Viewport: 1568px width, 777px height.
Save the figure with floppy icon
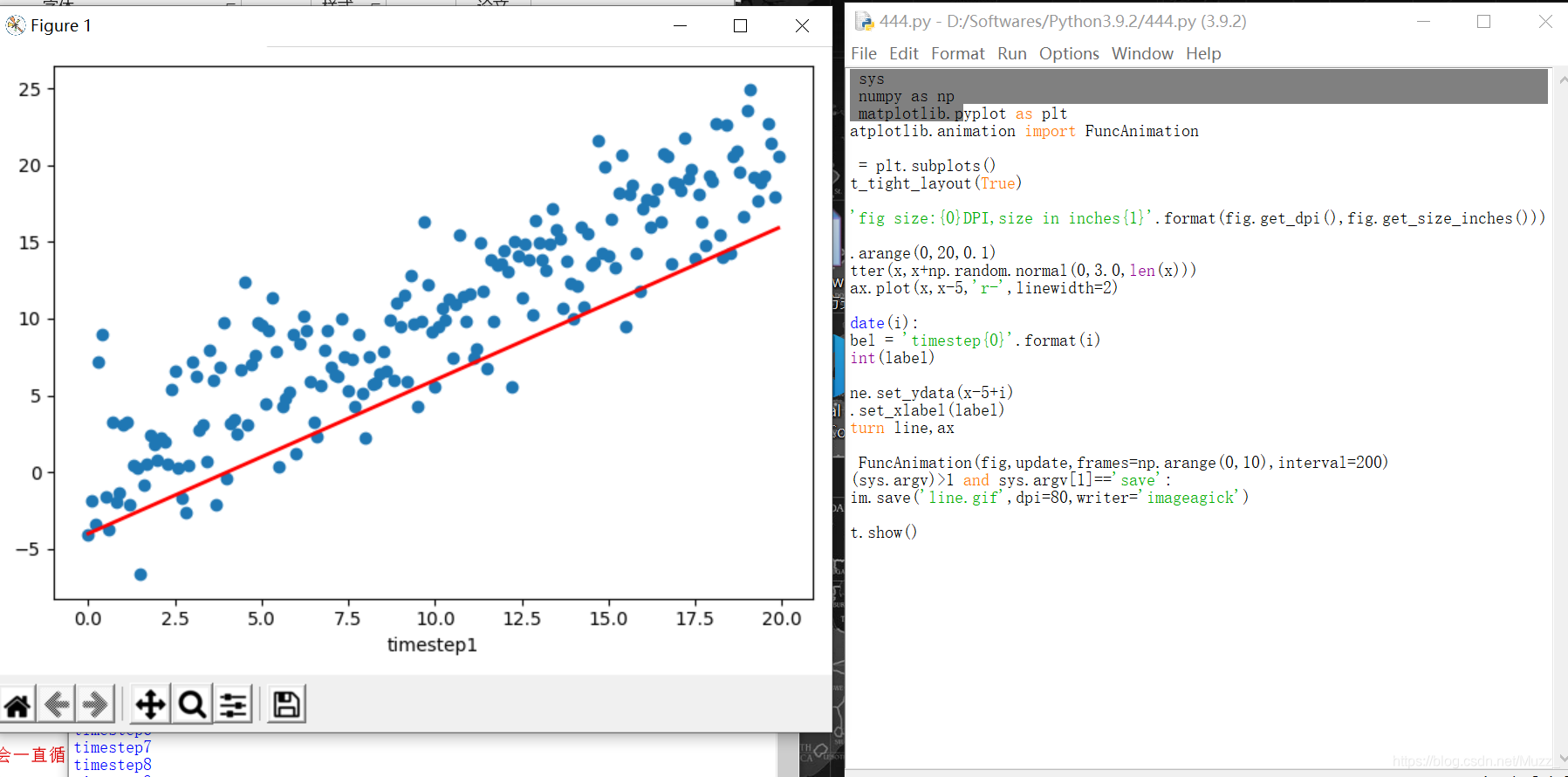click(x=286, y=704)
